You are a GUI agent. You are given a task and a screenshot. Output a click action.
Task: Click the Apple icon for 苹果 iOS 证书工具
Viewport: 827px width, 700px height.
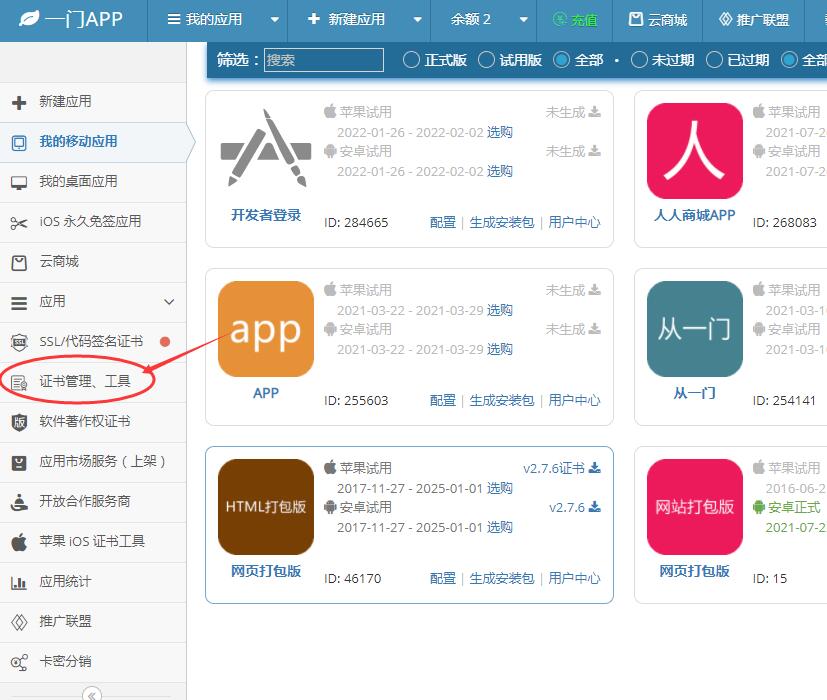pyautogui.click(x=19, y=542)
